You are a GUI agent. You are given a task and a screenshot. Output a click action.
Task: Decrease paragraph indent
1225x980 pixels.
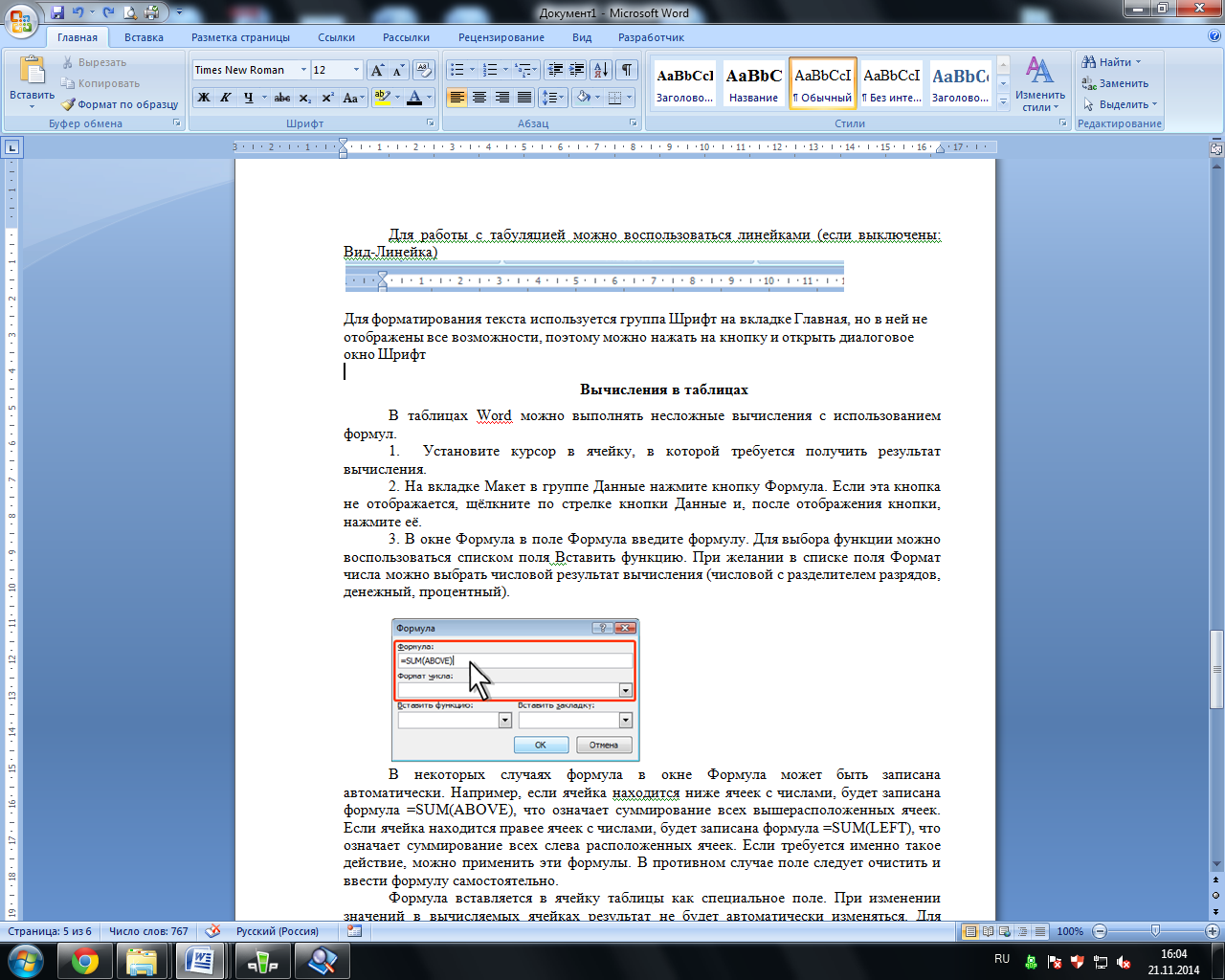point(555,70)
